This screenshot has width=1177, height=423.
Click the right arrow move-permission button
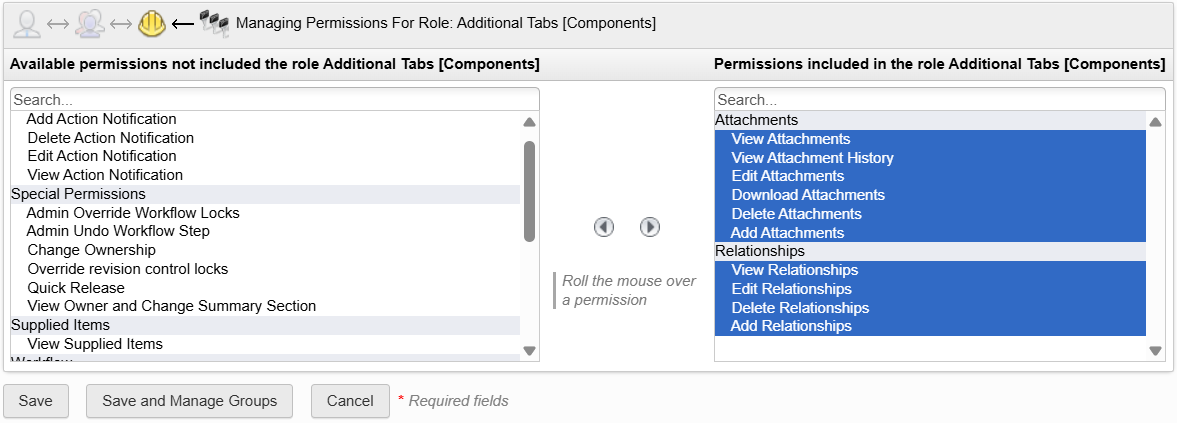(650, 227)
